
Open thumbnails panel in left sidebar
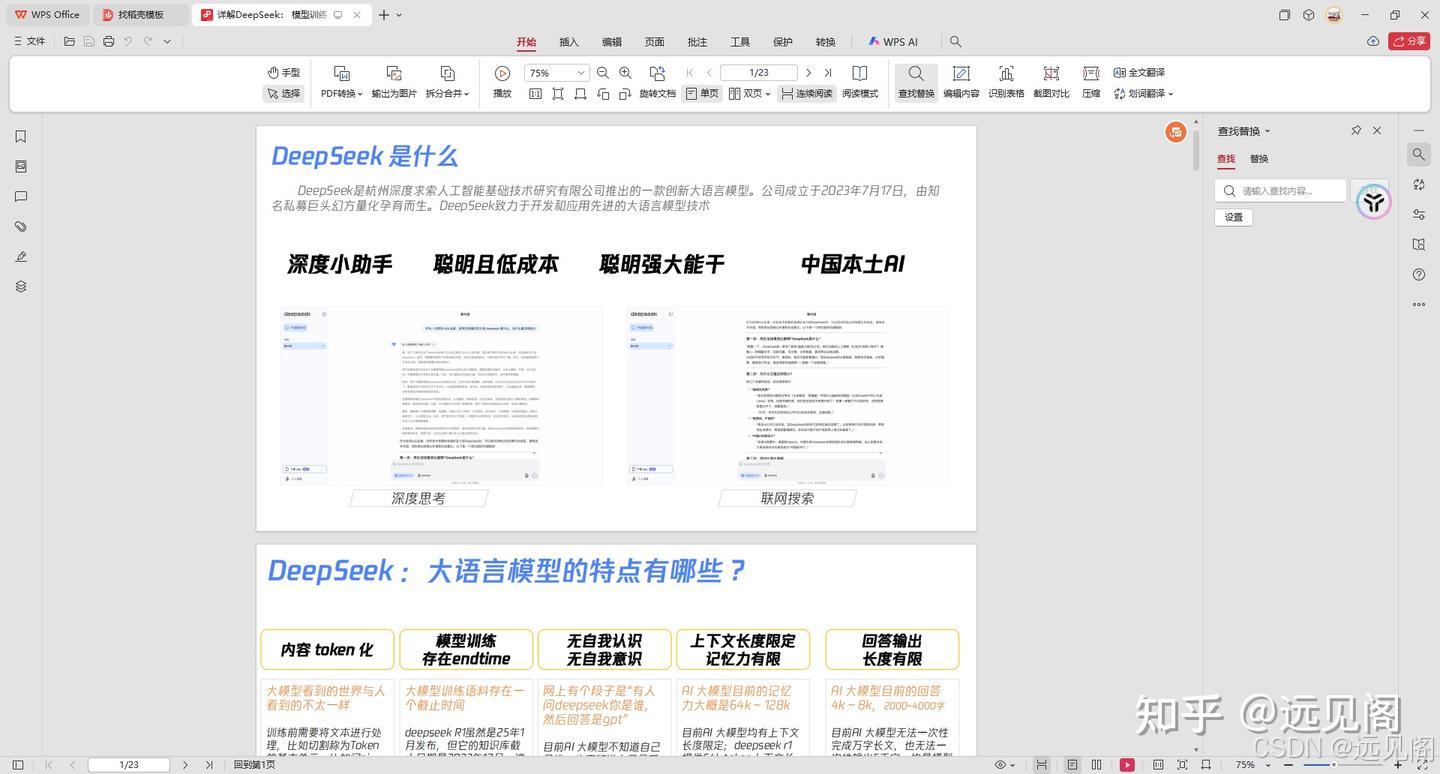click(21, 167)
